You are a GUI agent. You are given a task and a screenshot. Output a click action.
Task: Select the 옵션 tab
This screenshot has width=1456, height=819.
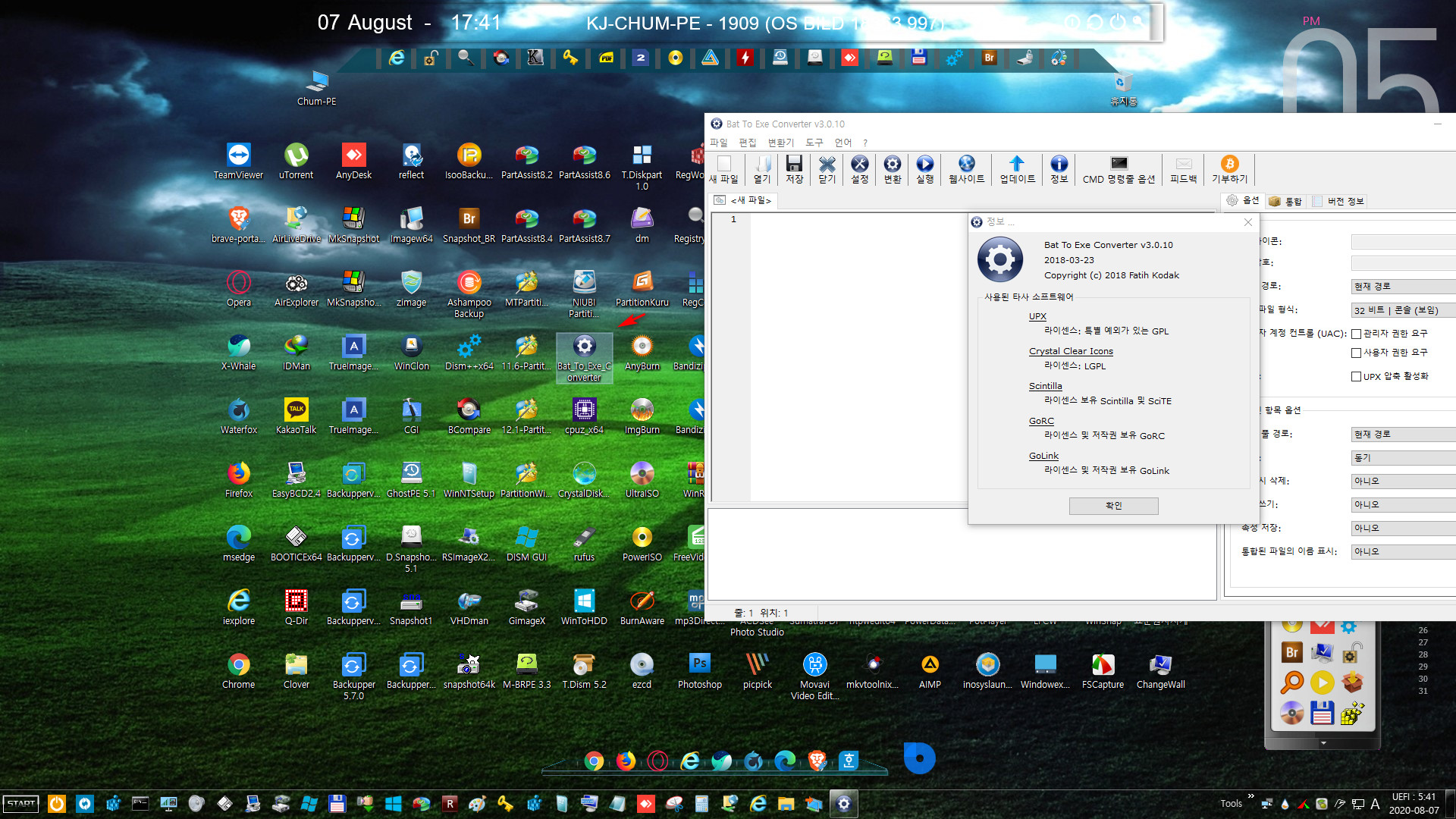coord(1243,201)
